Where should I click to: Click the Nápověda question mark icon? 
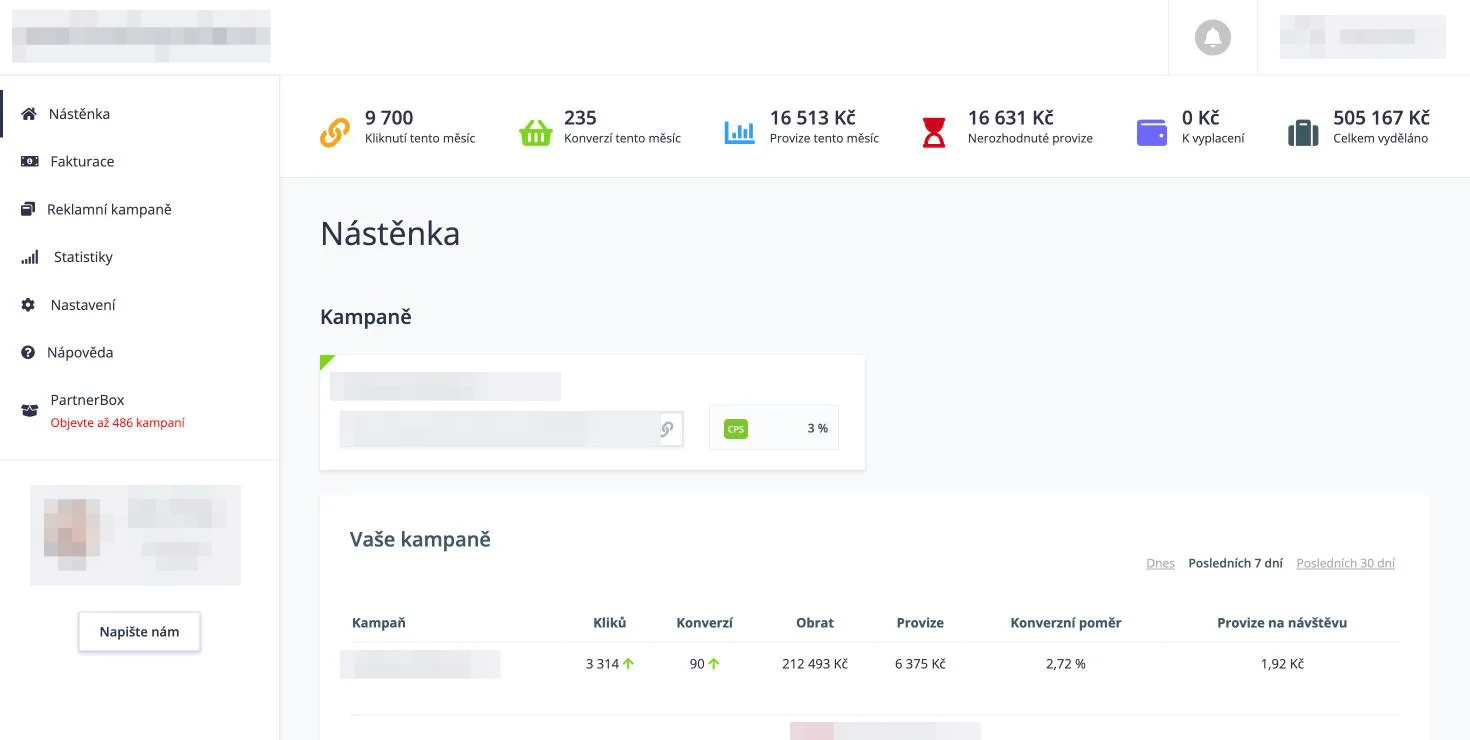(x=28, y=353)
